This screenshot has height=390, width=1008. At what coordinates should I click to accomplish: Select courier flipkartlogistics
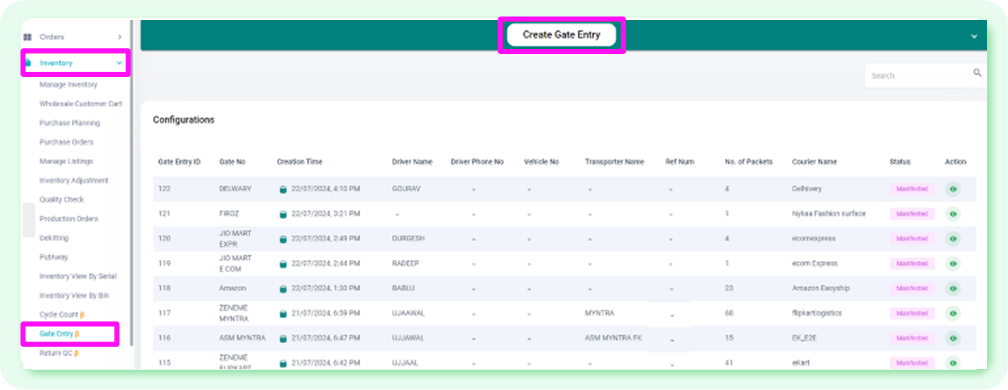pos(817,314)
